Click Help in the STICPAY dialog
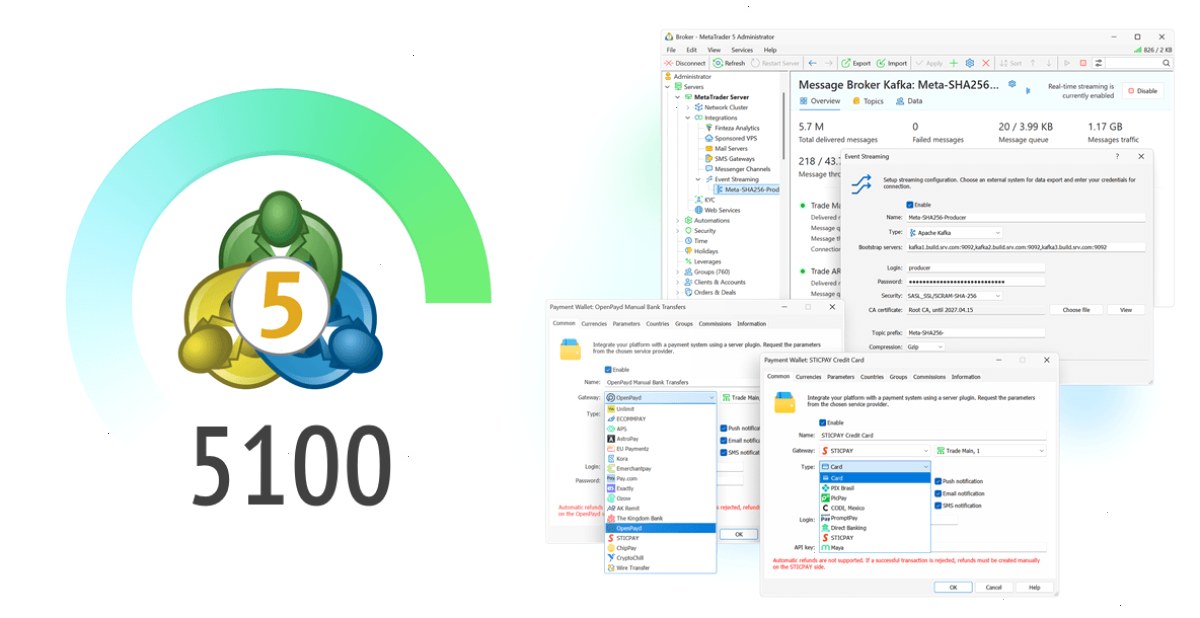1200x618 pixels. click(x=1034, y=587)
